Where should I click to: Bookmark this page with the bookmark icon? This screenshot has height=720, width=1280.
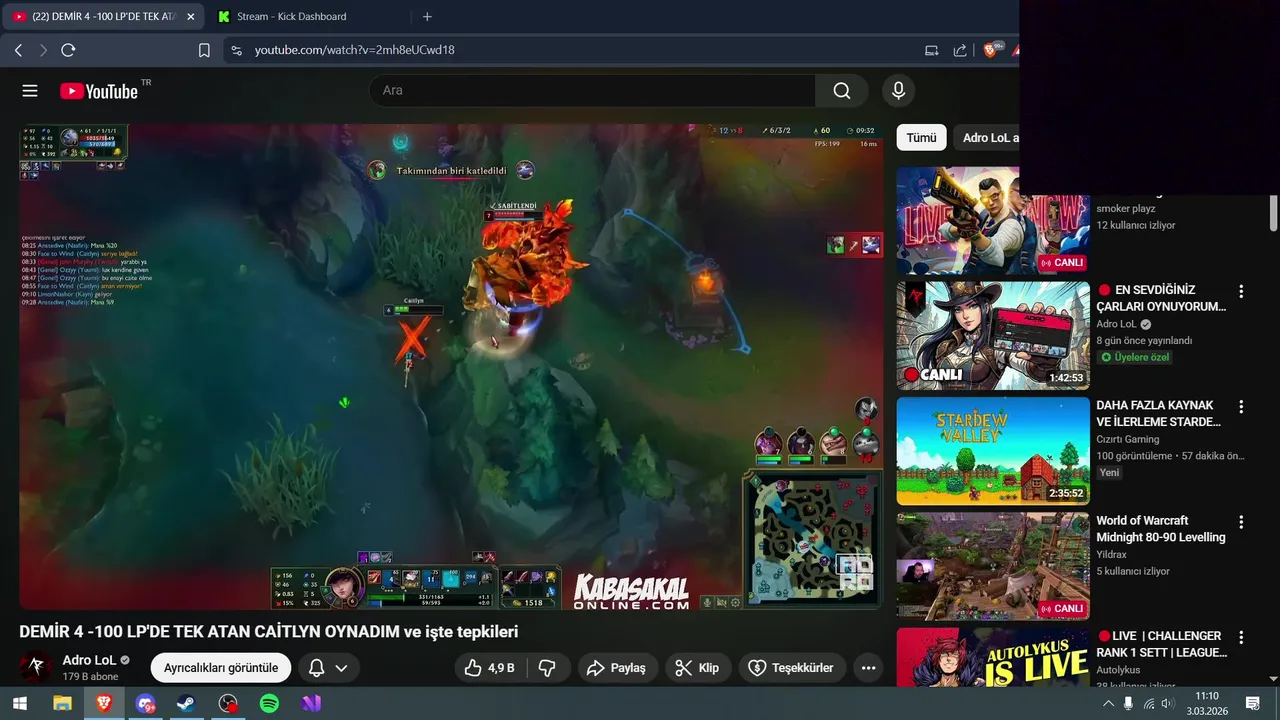(204, 50)
